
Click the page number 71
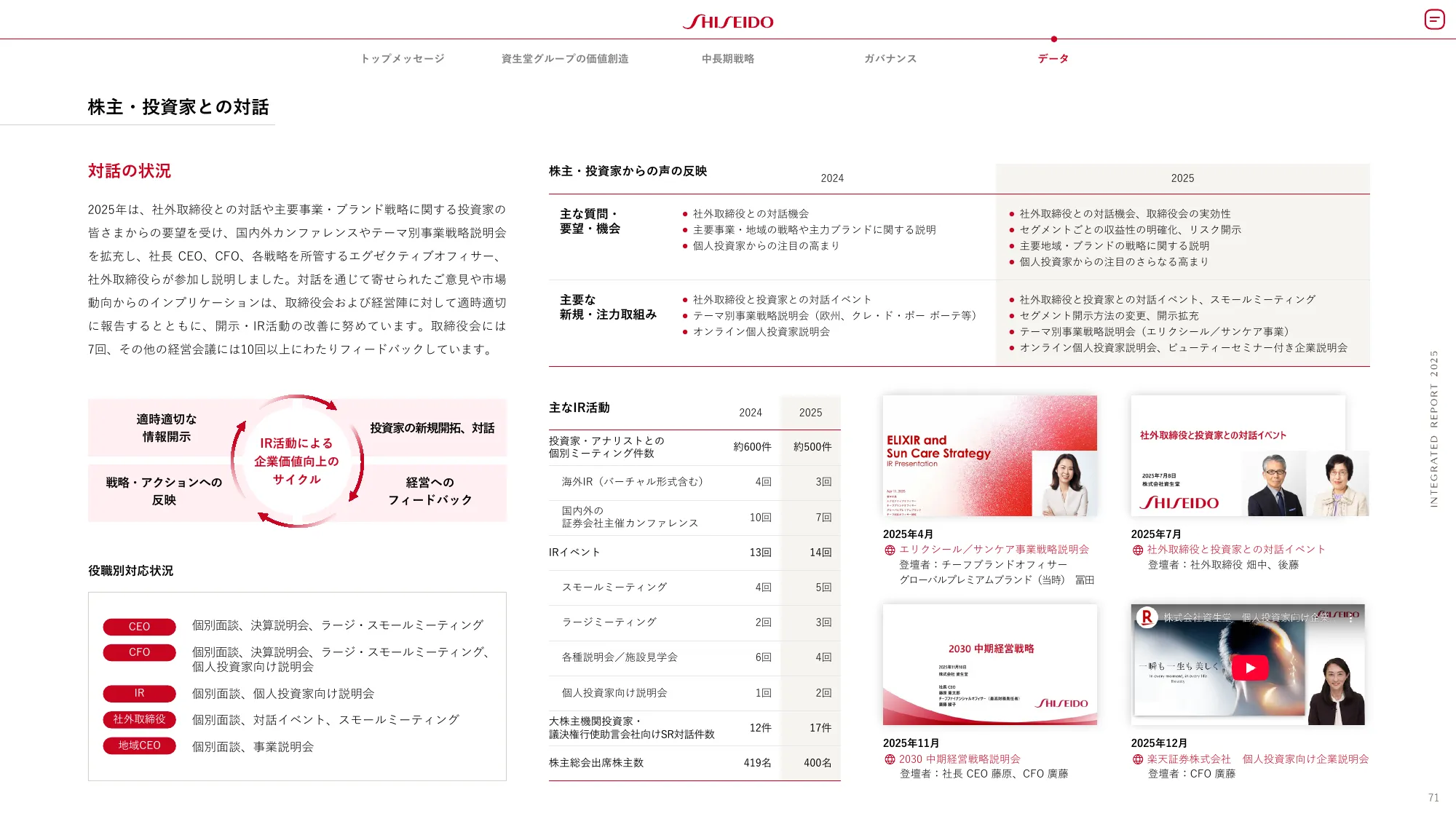tap(1433, 798)
